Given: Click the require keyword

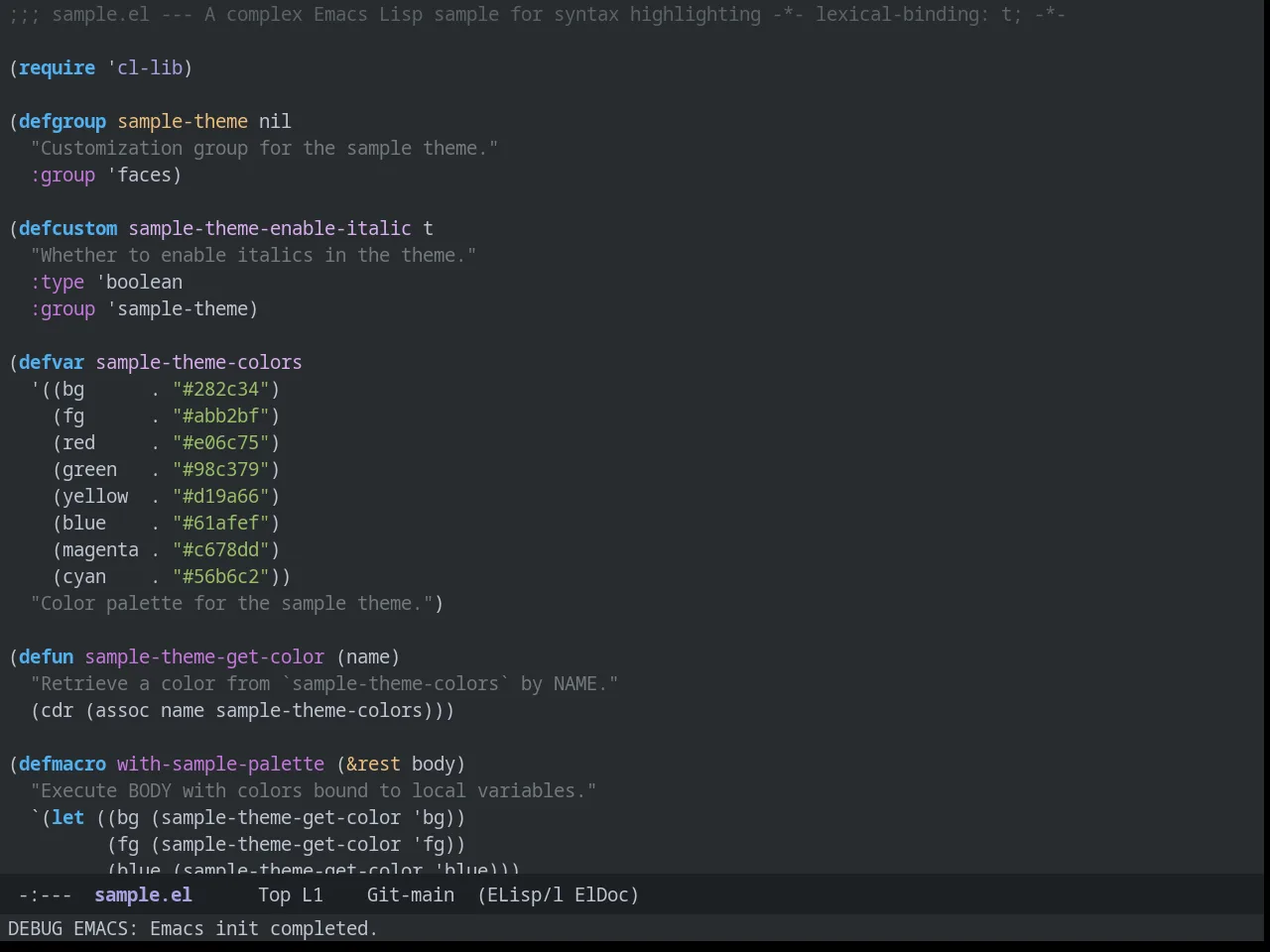Looking at the screenshot, I should click(x=57, y=67).
